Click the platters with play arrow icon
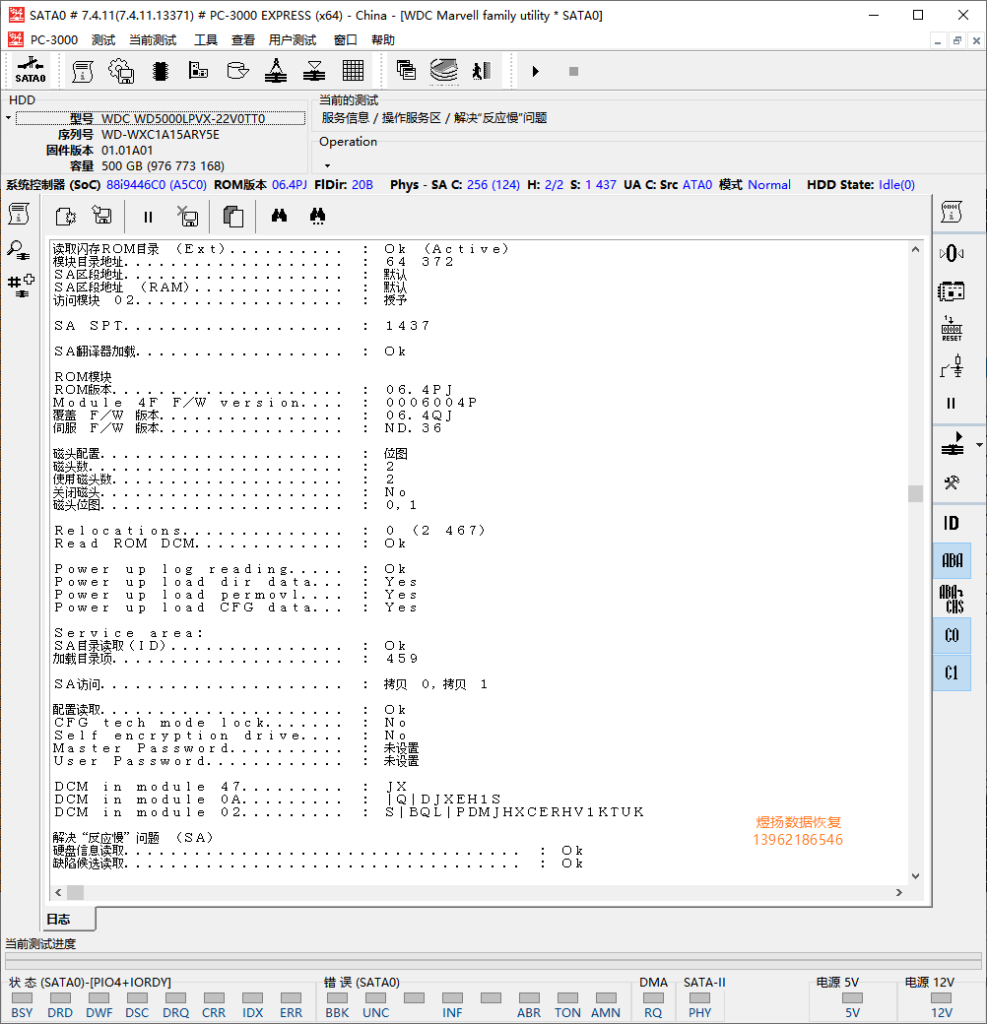Viewport: 987px width, 1024px height. coord(952,445)
